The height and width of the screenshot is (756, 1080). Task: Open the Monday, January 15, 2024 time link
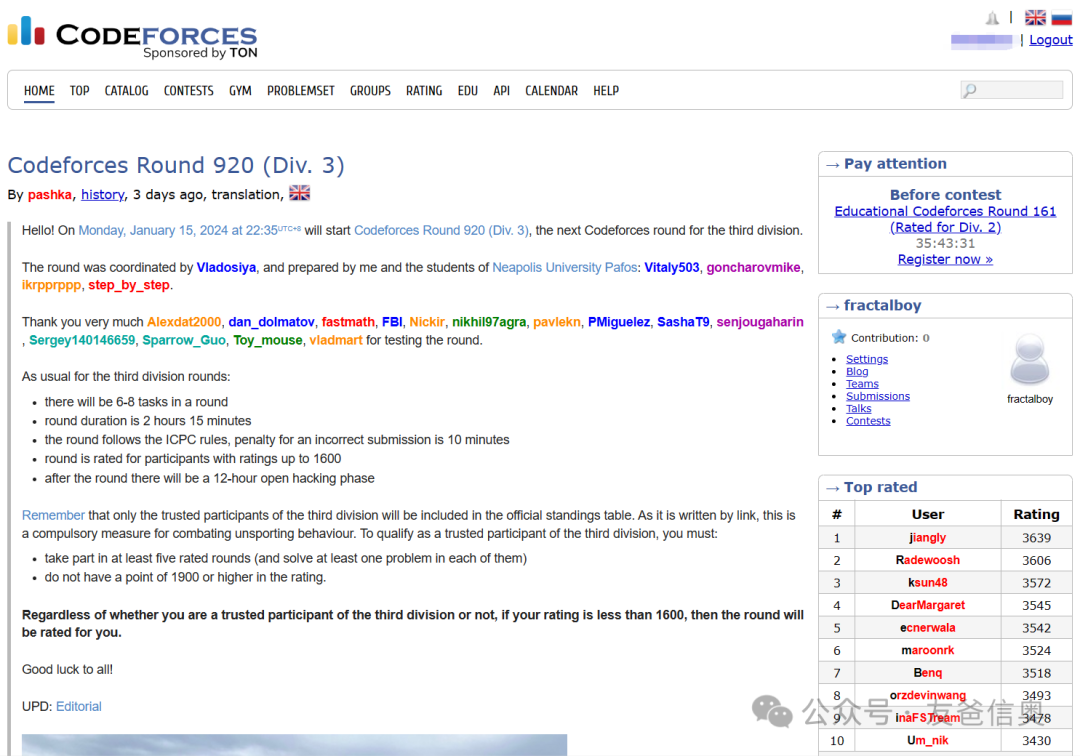click(189, 231)
